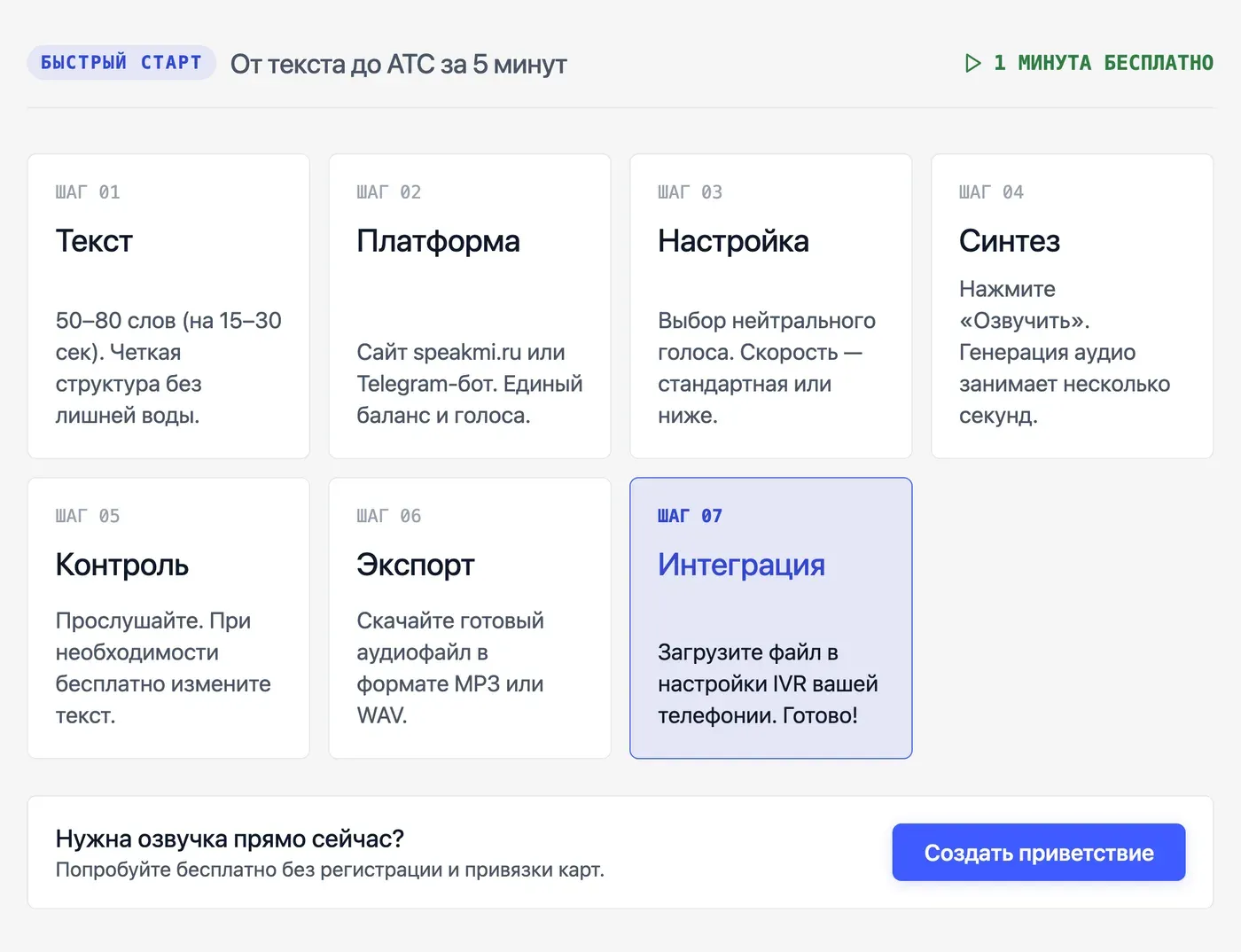Click the description 'Скачайте готовый аудиофайл в формате MP3 или WAV'

coord(450,667)
